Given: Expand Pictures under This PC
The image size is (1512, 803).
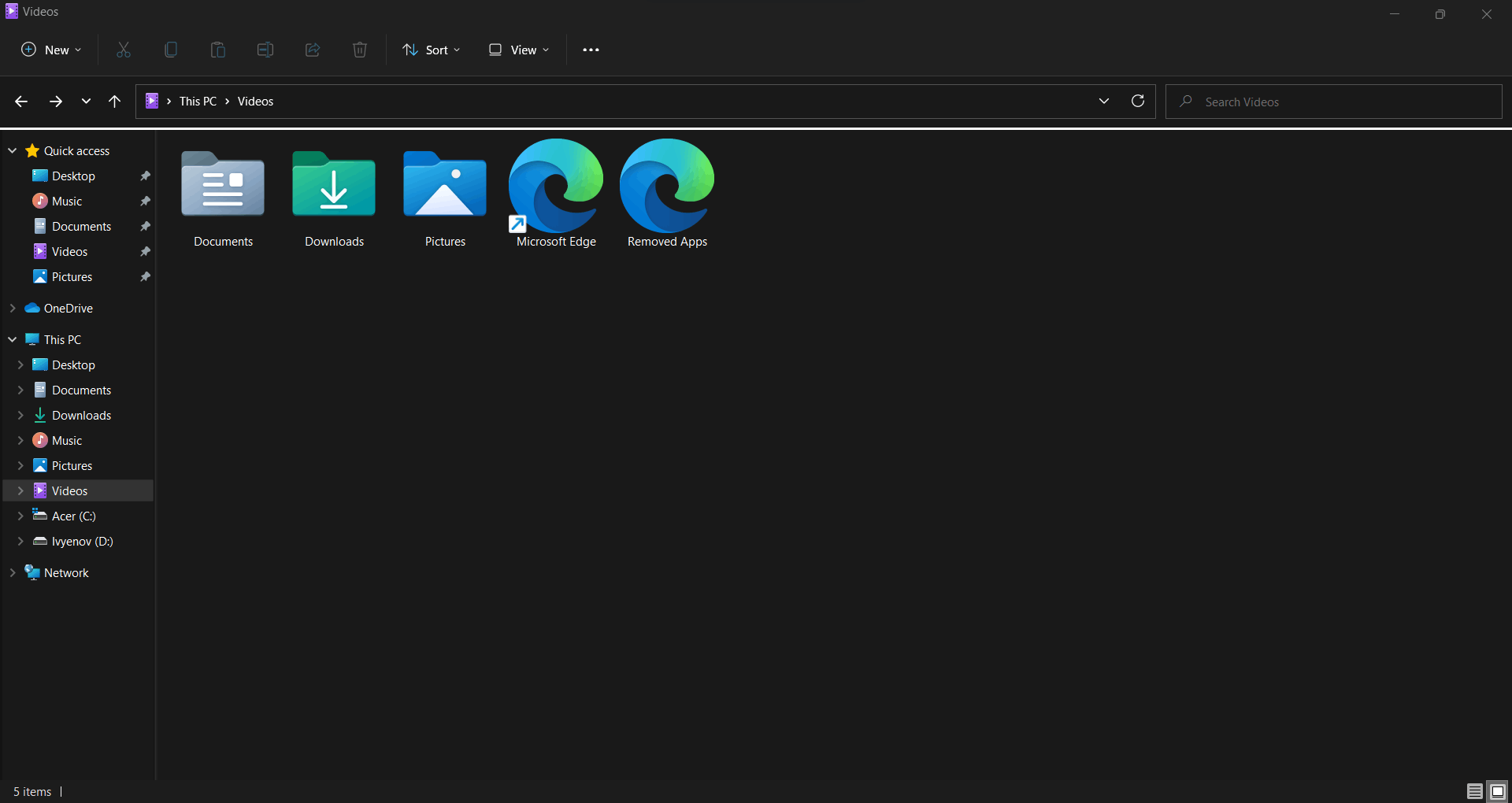Looking at the screenshot, I should [x=20, y=465].
